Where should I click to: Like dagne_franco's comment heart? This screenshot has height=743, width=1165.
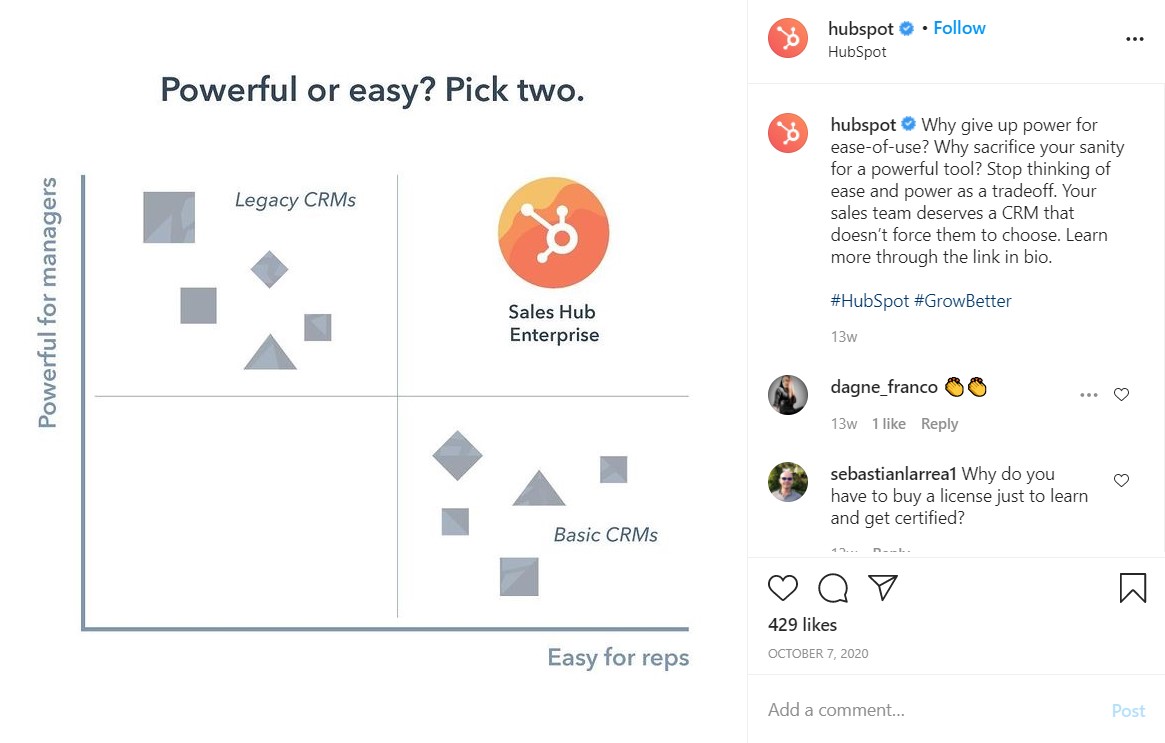(1121, 395)
